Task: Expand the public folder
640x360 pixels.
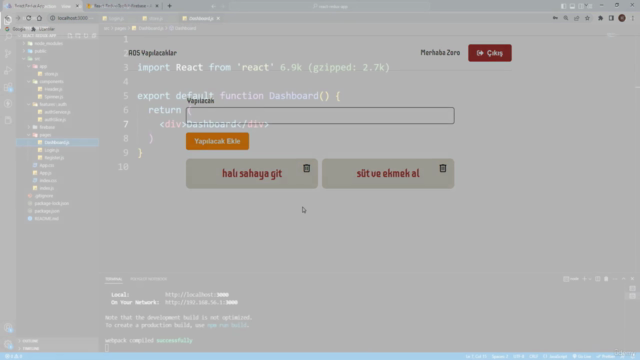Action: [x=40, y=51]
